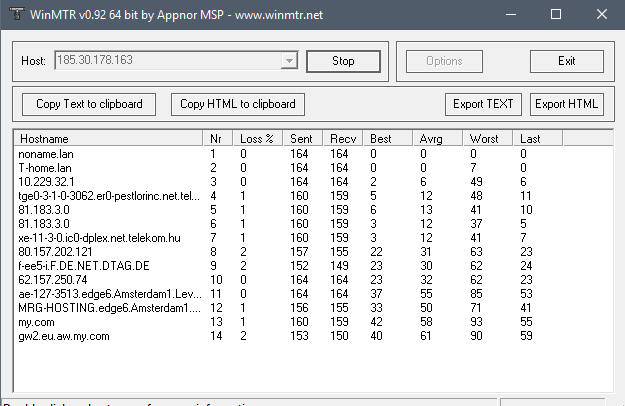Click Copy HTML to clipboard
The width and height of the screenshot is (625, 406).
pyautogui.click(x=237, y=104)
